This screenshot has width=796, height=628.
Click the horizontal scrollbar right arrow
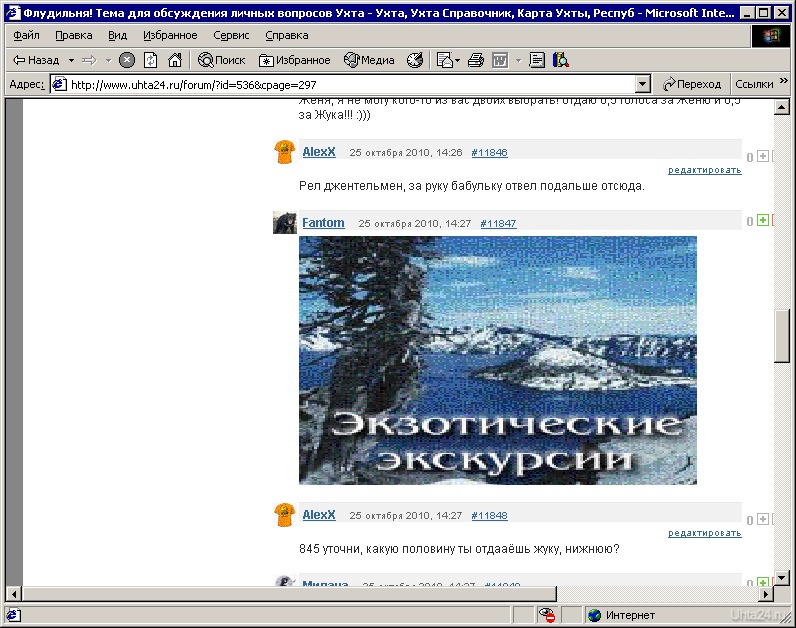pyautogui.click(x=766, y=593)
